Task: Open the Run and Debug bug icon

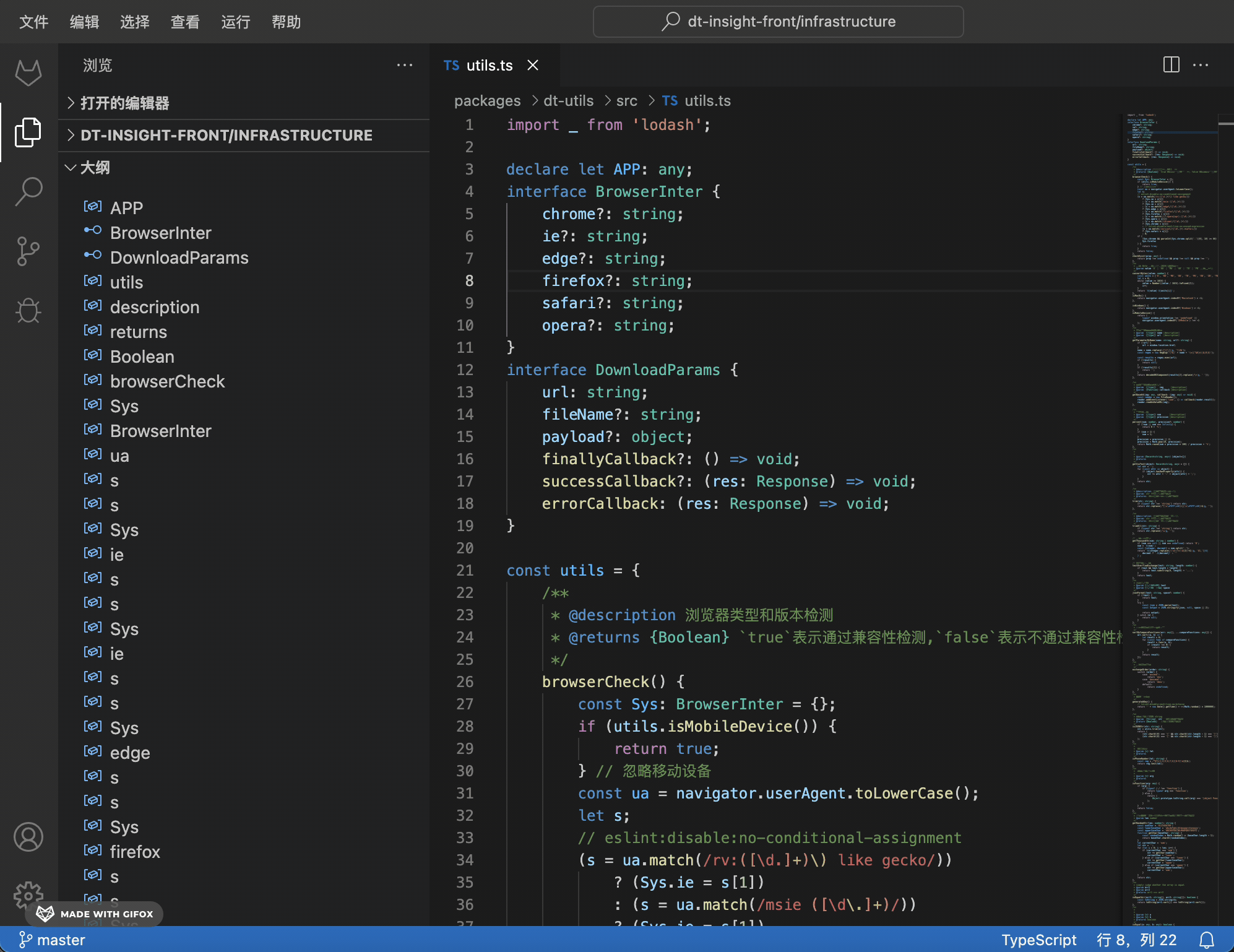Action: tap(28, 310)
